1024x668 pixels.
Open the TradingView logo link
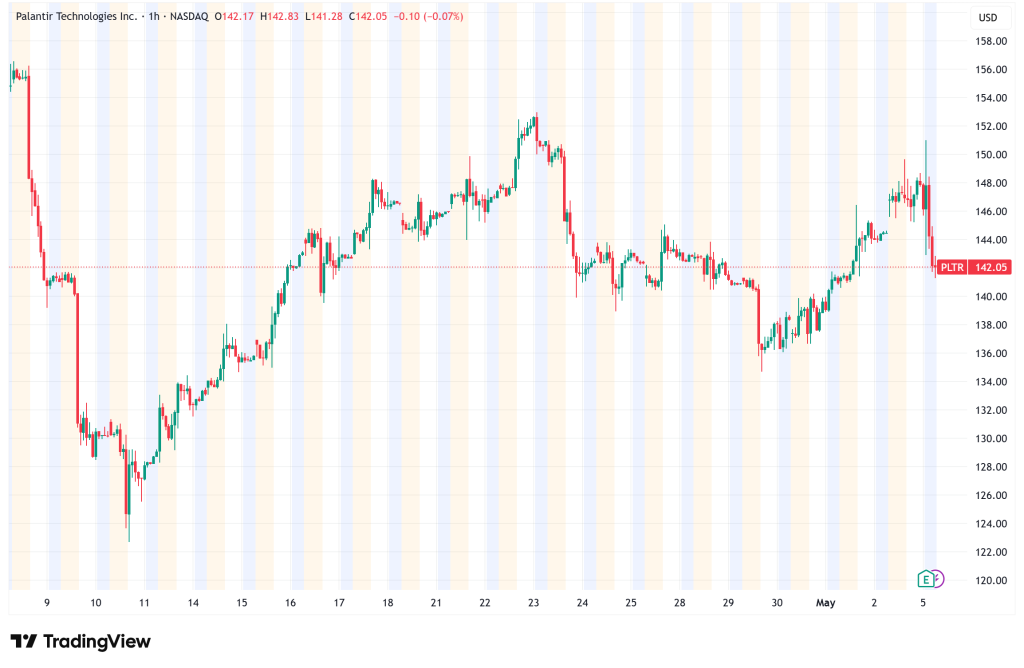click(80, 641)
